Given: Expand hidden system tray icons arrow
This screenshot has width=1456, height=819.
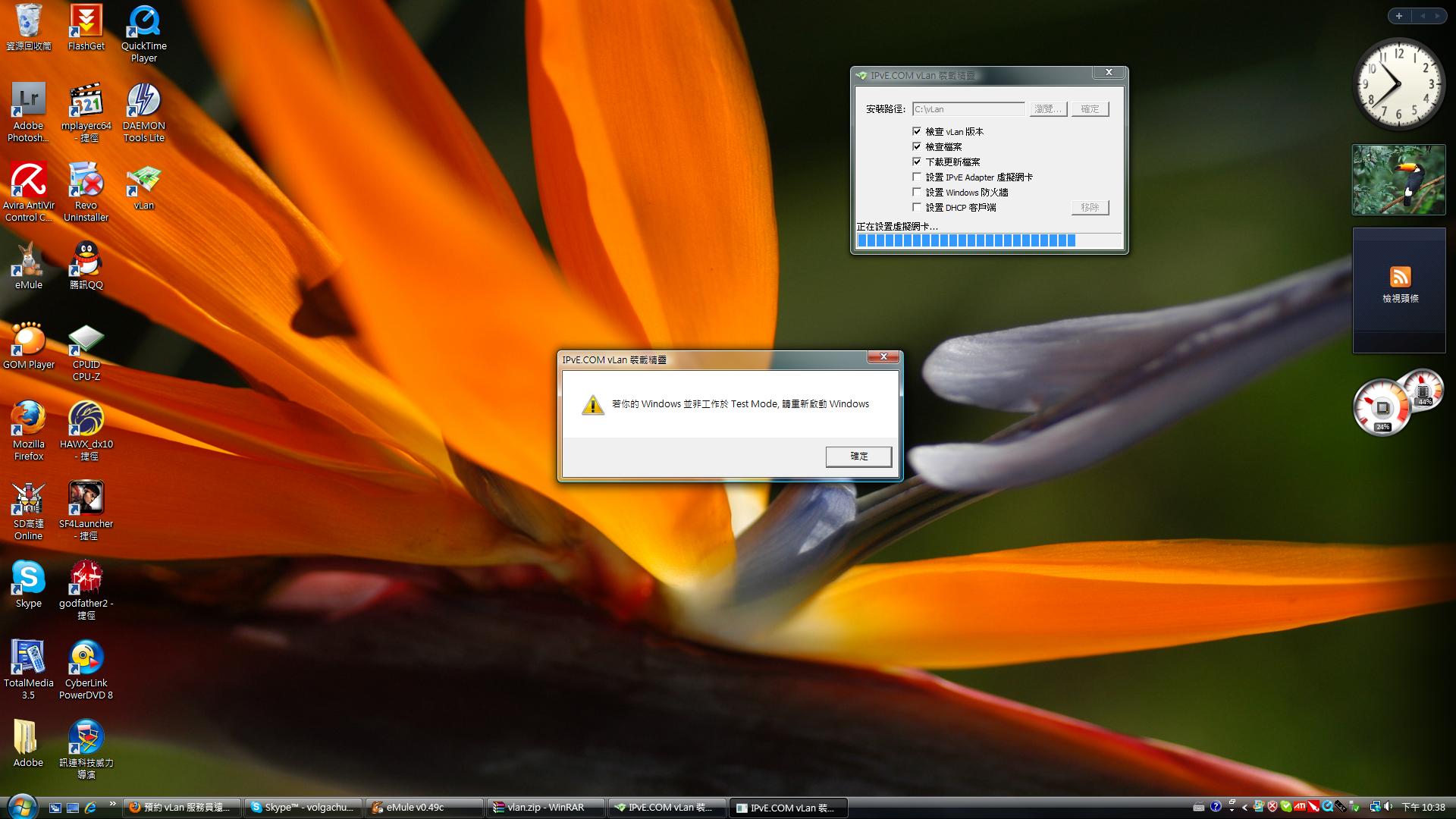Looking at the screenshot, I should (1244, 808).
